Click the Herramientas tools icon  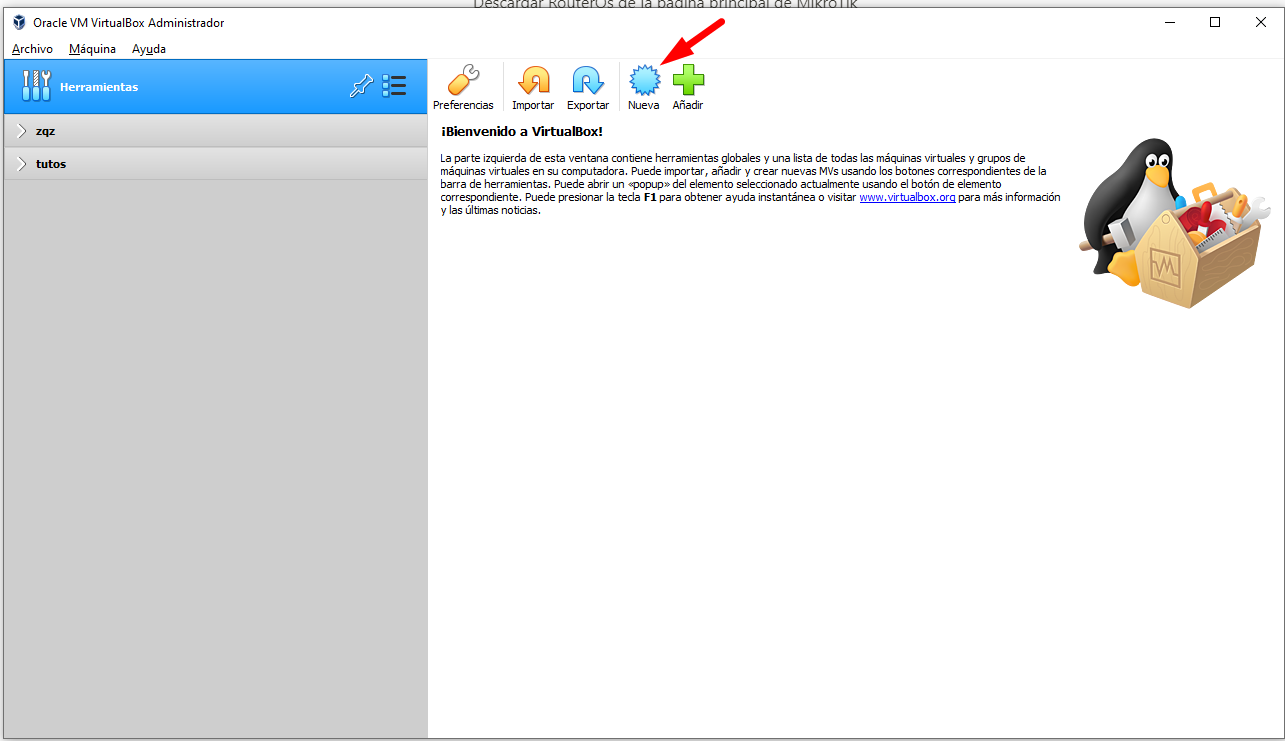(36, 86)
